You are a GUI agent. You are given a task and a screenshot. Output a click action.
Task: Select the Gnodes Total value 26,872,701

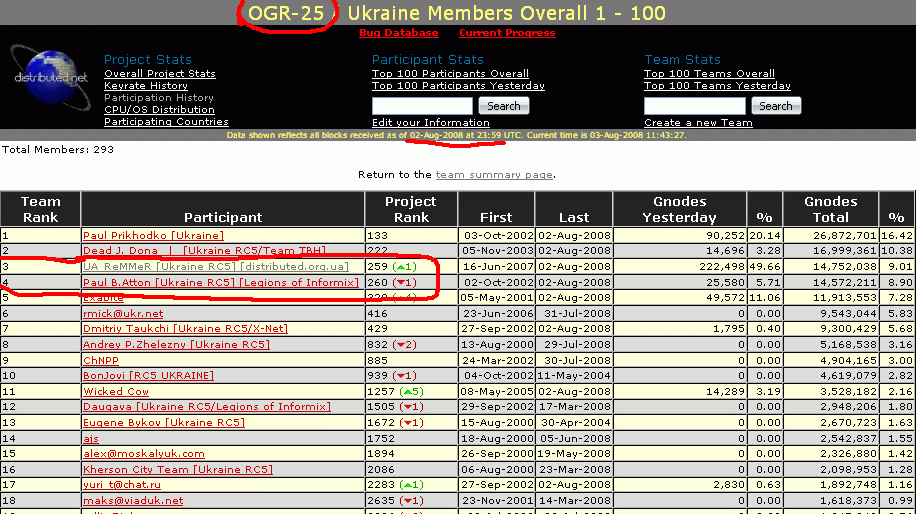[x=844, y=236]
